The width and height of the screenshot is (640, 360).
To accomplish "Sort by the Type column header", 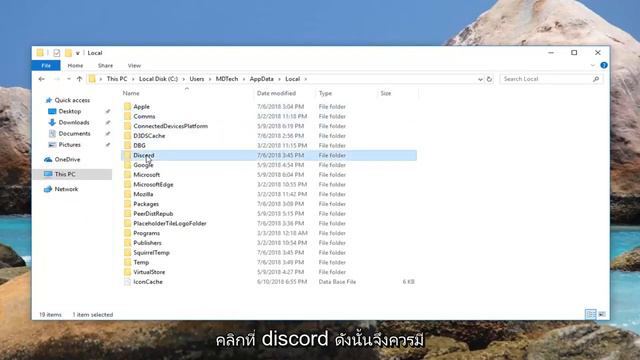I will 325,93.
